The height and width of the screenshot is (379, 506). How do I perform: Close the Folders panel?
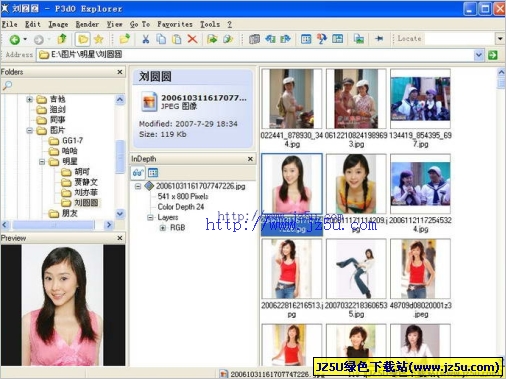click(x=120, y=72)
